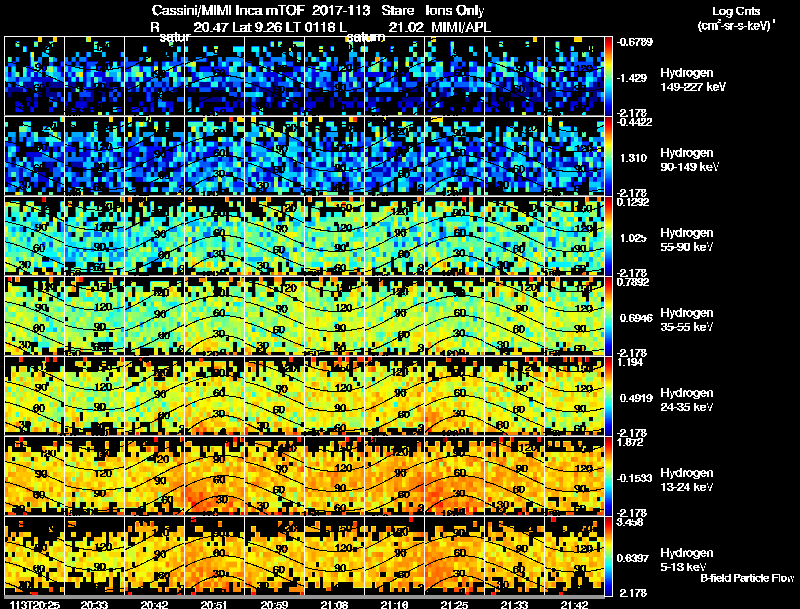Select the 149-227 keV panel at 113T20:25
Viewport: 800px width, 609px height.
[x=35, y=76]
